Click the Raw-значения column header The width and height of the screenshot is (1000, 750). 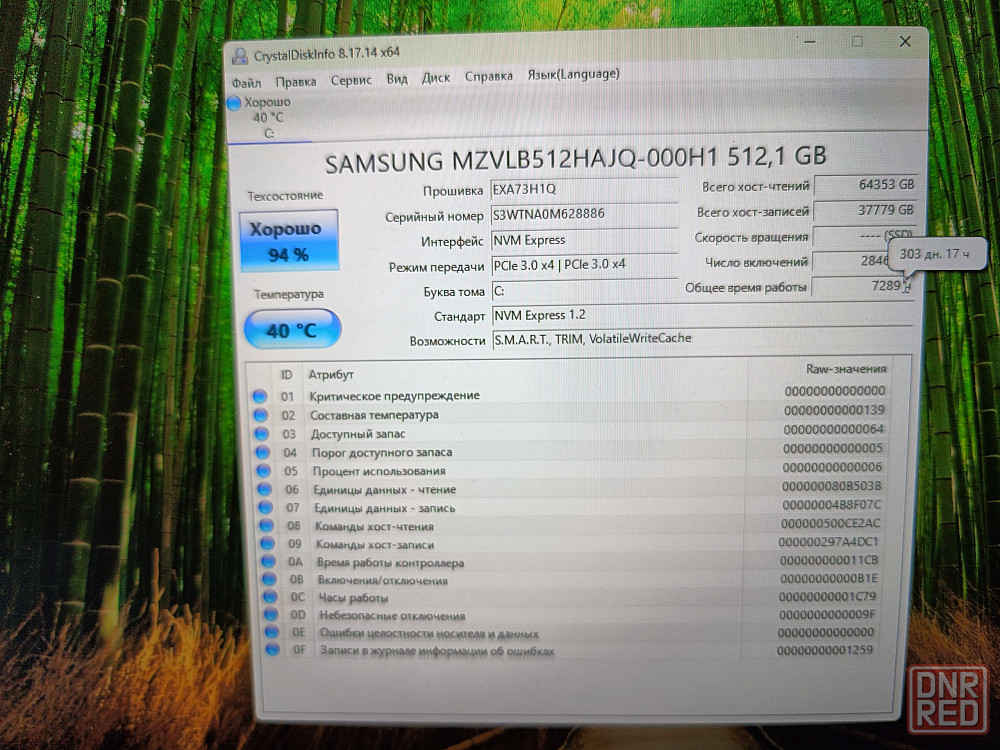pyautogui.click(x=845, y=369)
